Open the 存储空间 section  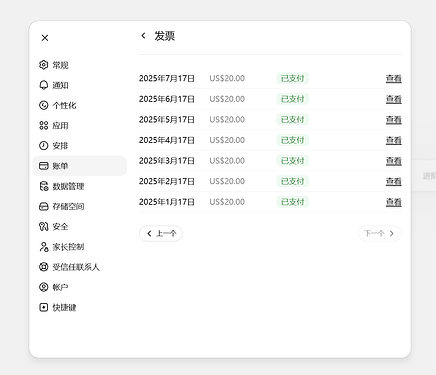coord(80,206)
